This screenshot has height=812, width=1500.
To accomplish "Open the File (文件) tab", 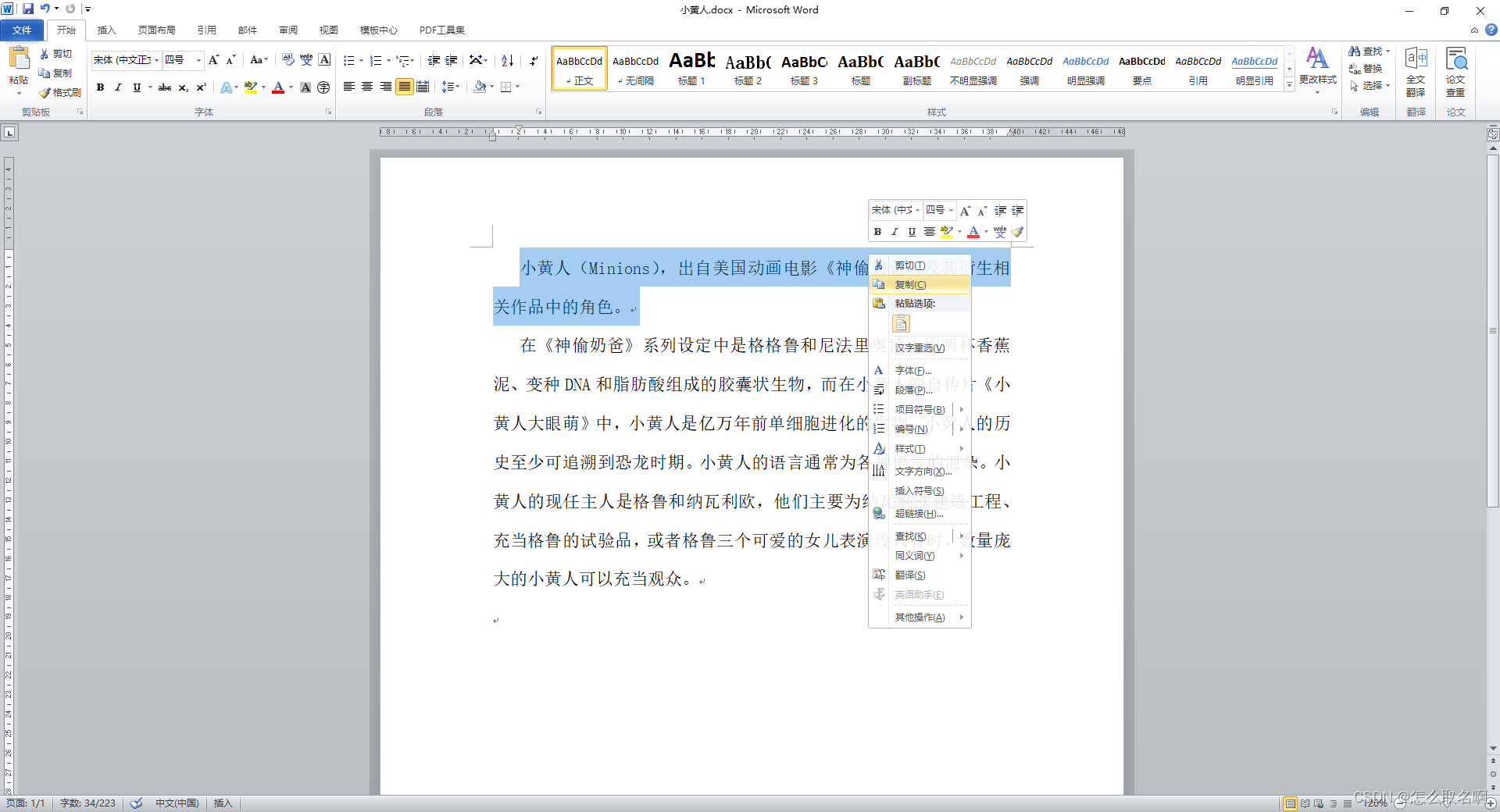I will coord(22,30).
